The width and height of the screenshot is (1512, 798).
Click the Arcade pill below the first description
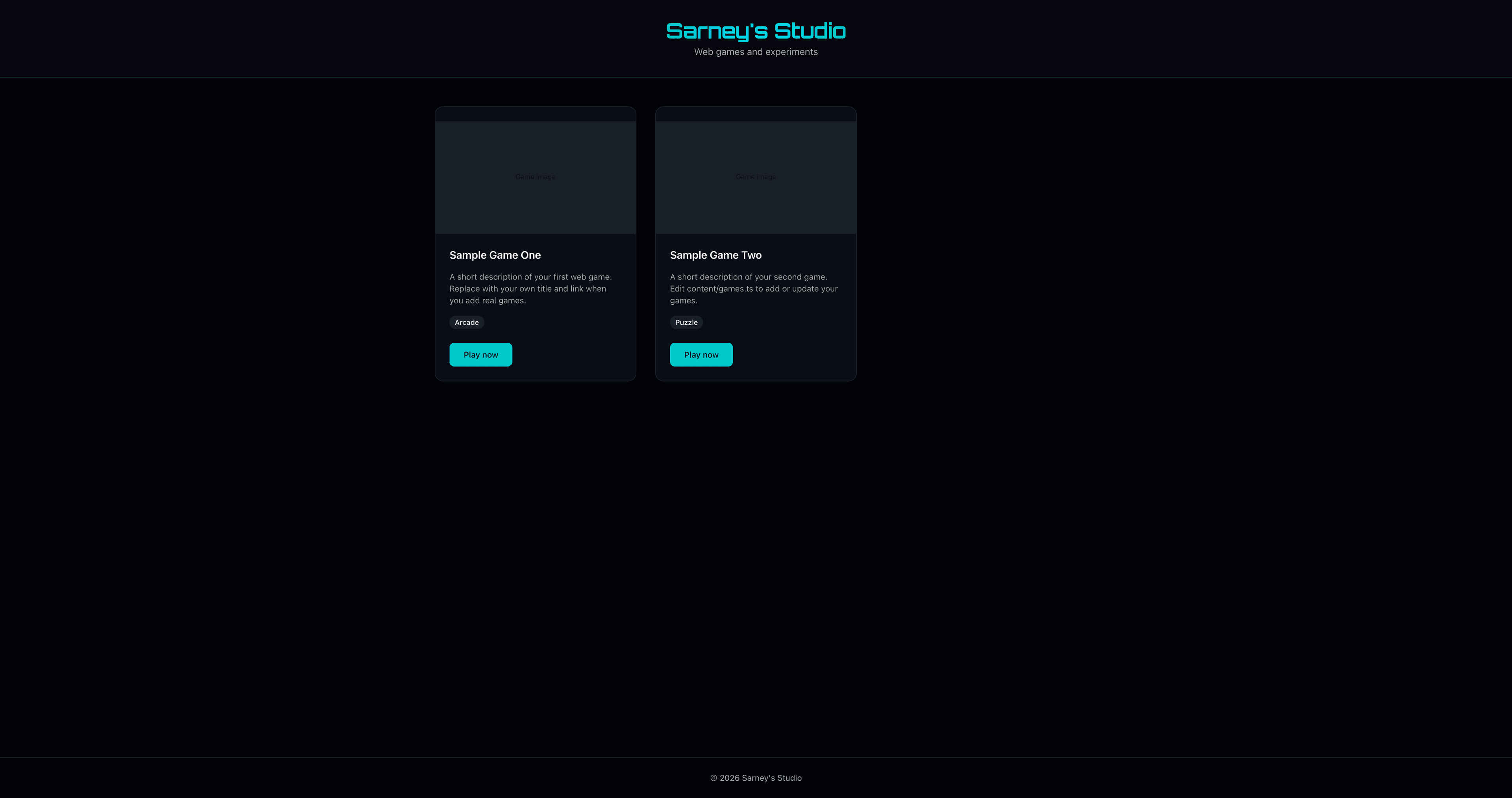pos(466,322)
